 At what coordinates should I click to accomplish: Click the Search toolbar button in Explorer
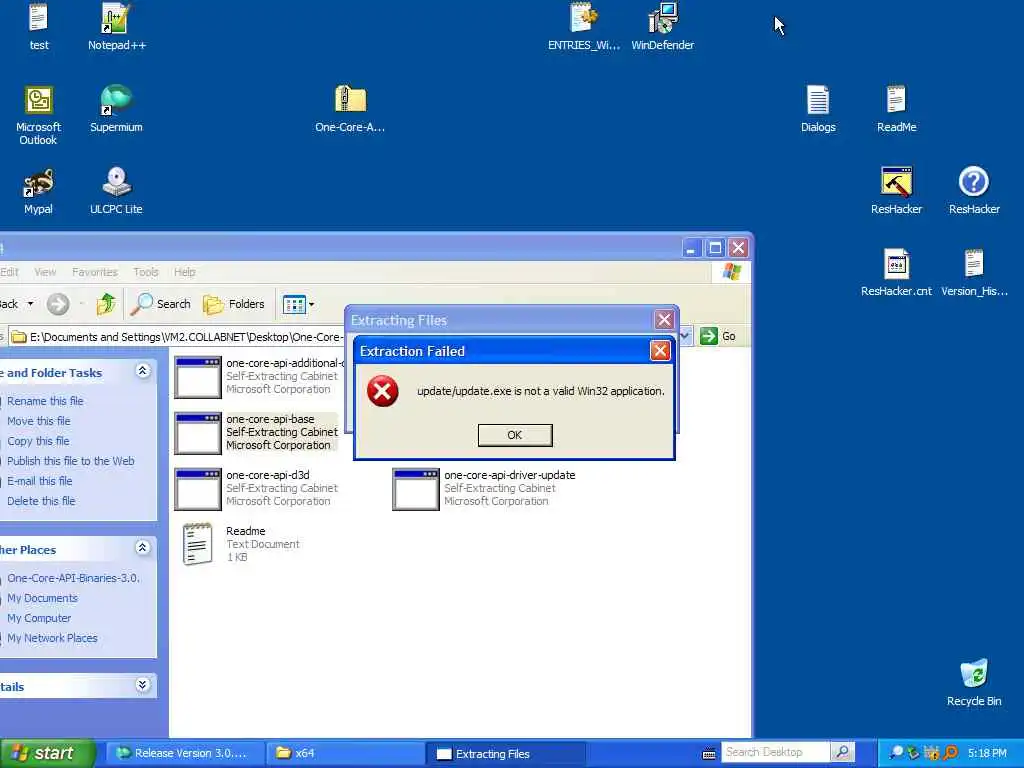pos(161,304)
